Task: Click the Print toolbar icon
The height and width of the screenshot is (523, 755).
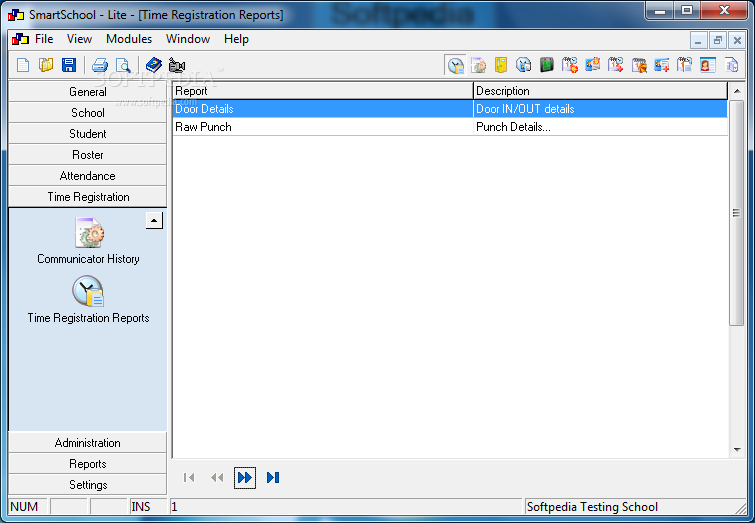Action: point(100,65)
